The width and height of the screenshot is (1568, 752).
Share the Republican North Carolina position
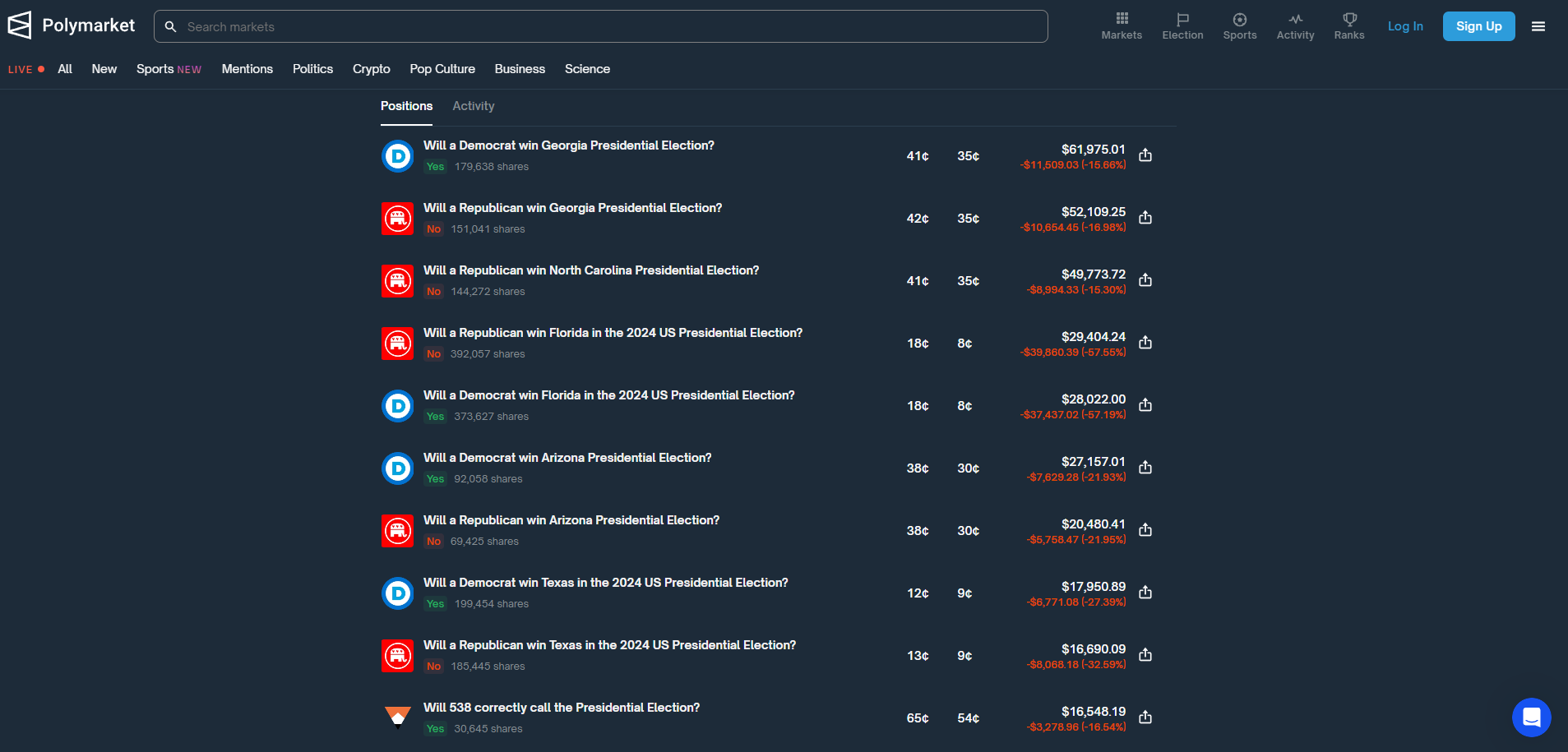1145,280
